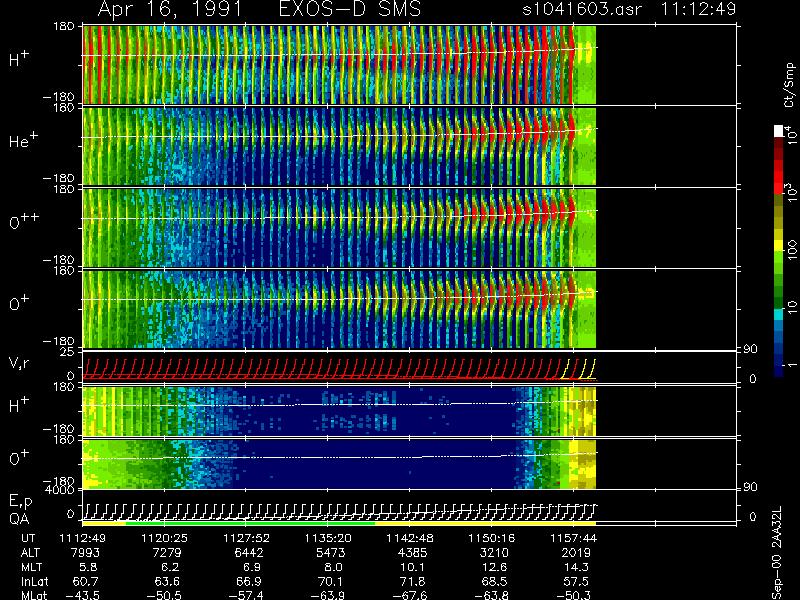Select InLat value '63.6'
Screen dimensions: 800x600
point(167,582)
